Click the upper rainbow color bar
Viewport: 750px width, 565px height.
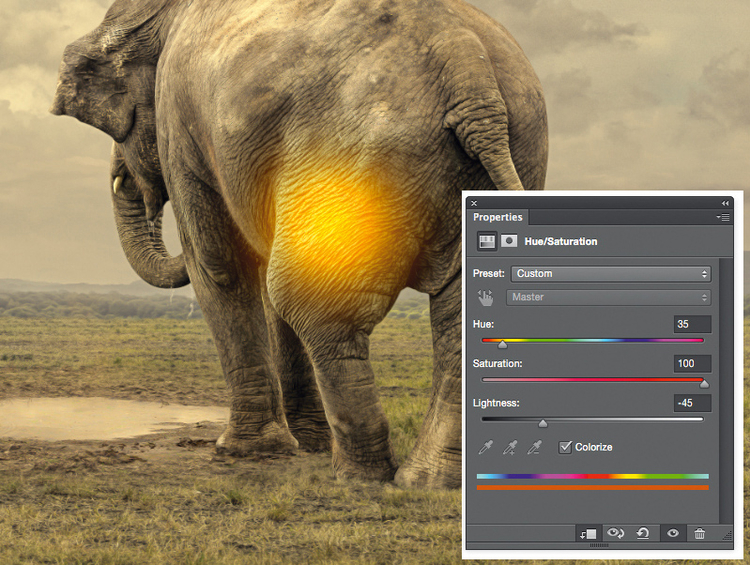[593, 476]
